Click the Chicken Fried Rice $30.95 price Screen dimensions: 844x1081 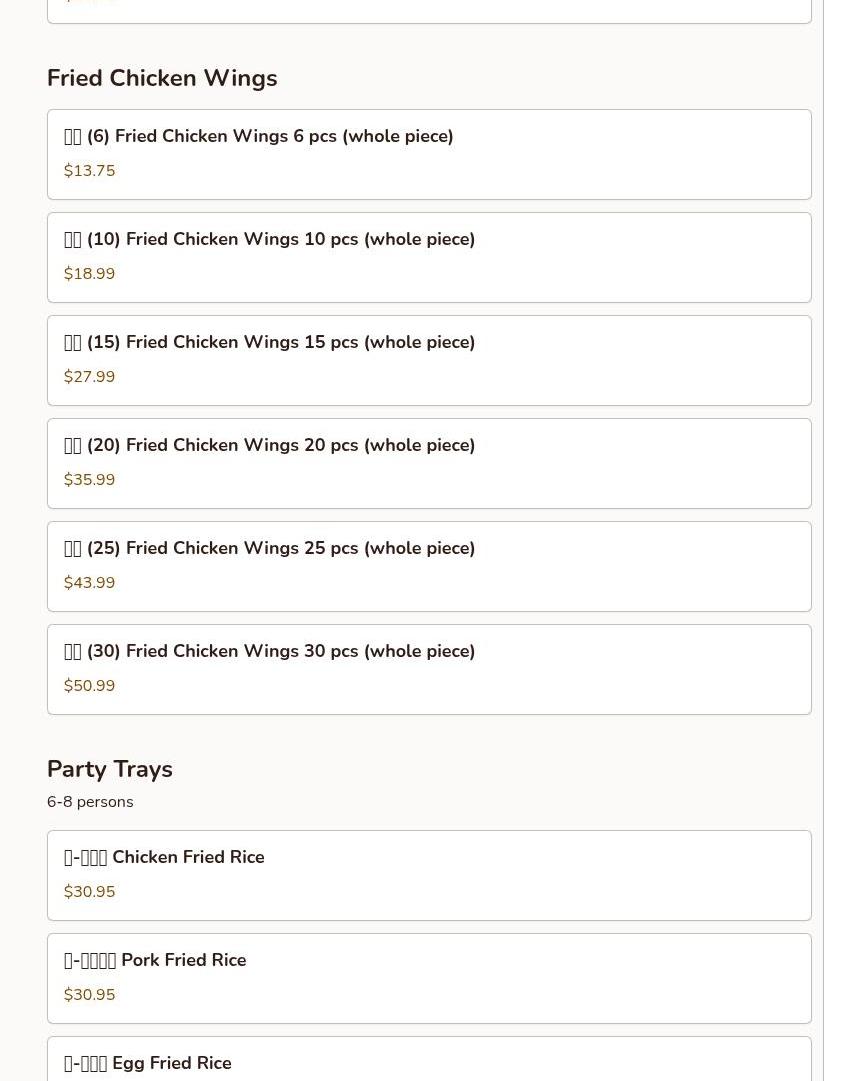90,892
